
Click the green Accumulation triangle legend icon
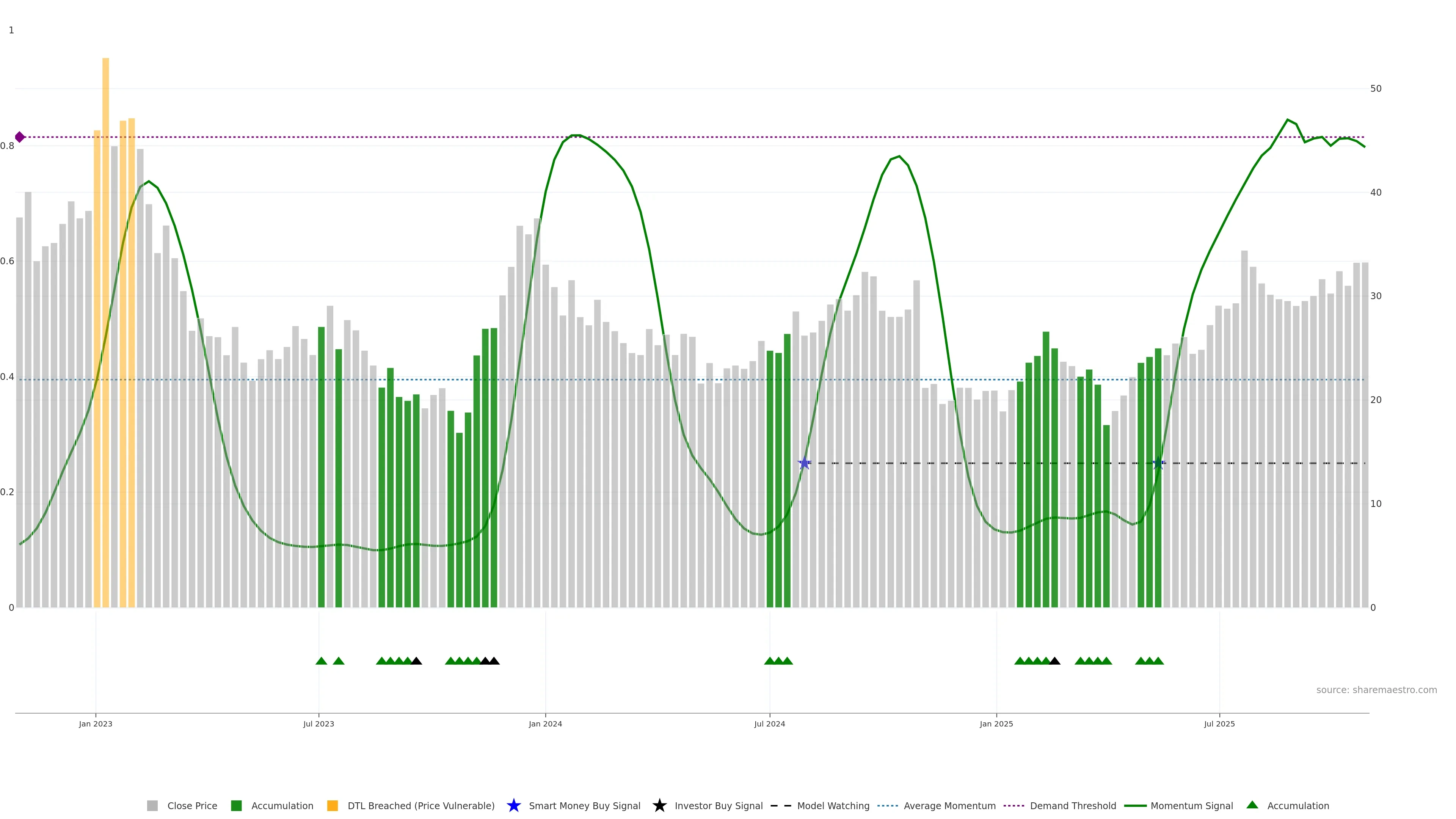pos(1252,805)
